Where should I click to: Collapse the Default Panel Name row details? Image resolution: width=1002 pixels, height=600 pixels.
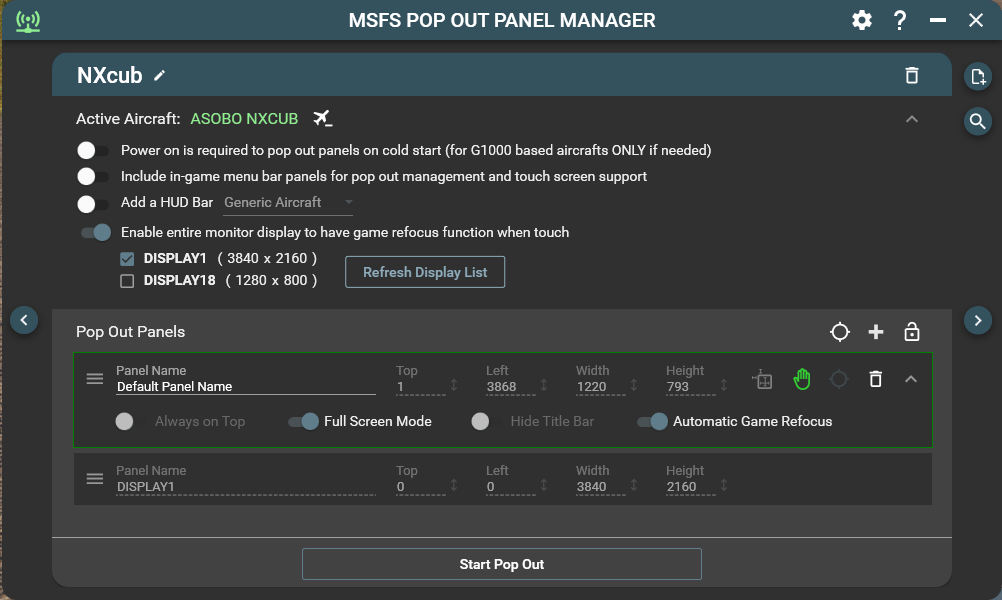click(911, 379)
